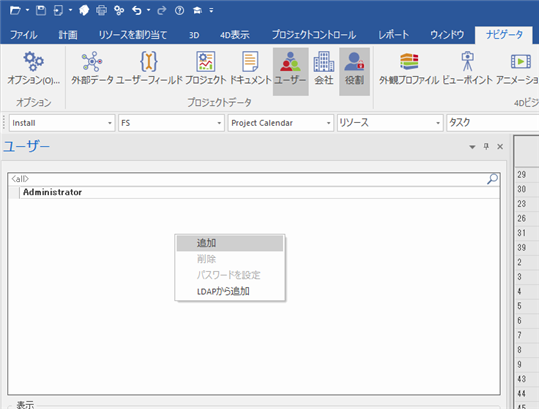Viewport: 539px width, 409px height.
Task: Switch to the プロジェクトコントロール tab
Action: click(314, 35)
